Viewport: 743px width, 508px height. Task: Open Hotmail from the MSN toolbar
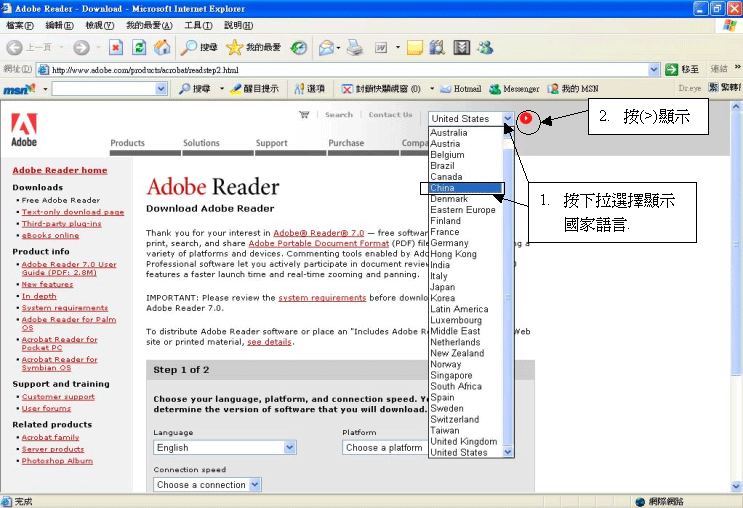pyautogui.click(x=461, y=89)
